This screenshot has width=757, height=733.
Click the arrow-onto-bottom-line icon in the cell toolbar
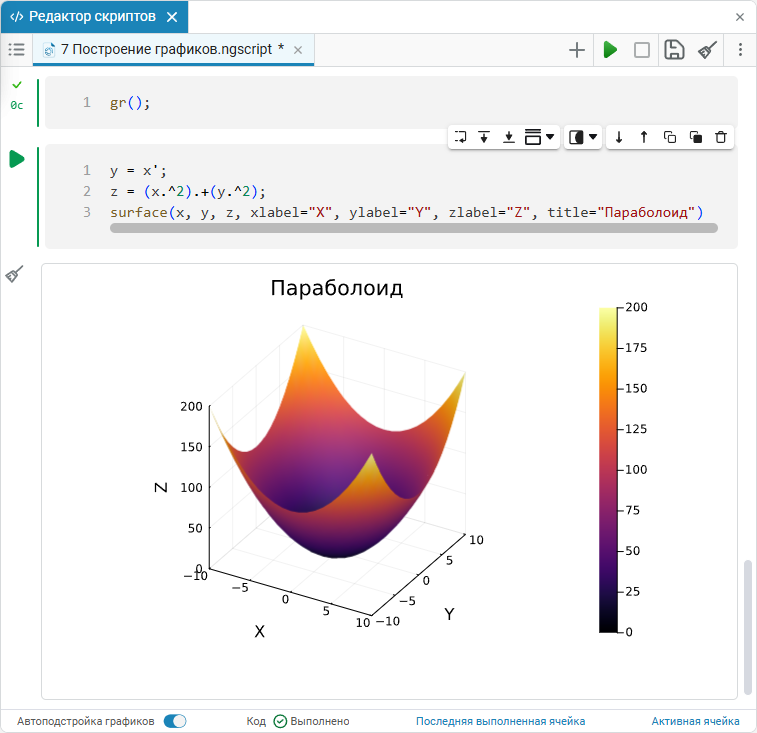coord(508,137)
